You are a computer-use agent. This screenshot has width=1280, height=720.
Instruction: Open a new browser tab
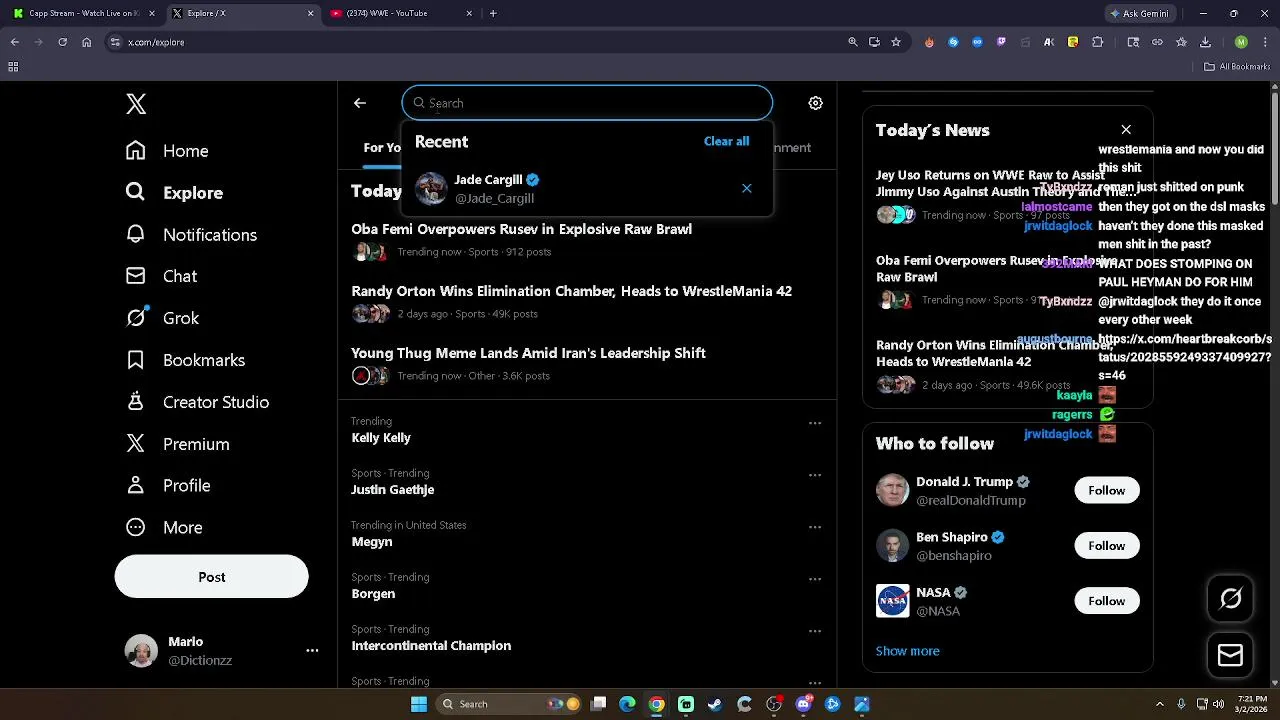click(493, 13)
